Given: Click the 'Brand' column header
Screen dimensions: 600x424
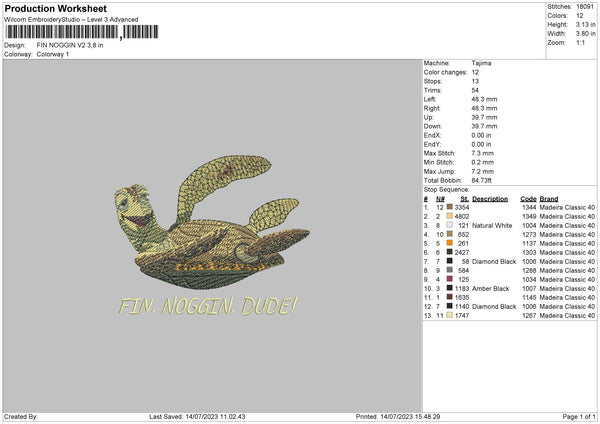Looking at the screenshot, I should coord(549,199).
